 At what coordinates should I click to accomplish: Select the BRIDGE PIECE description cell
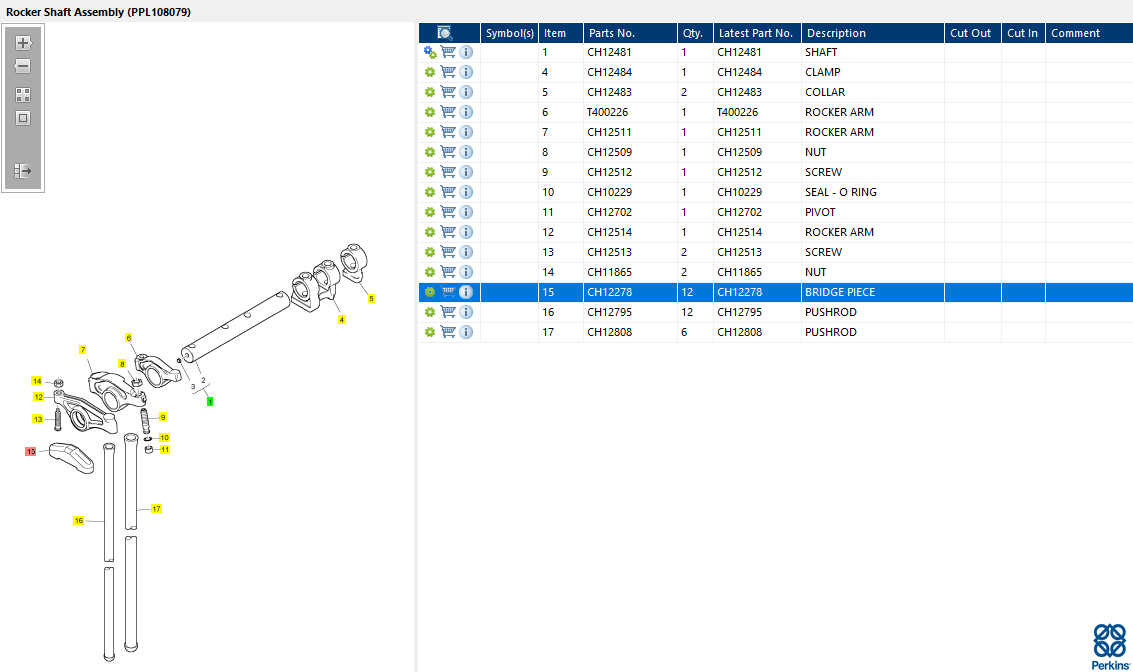[x=873, y=292]
